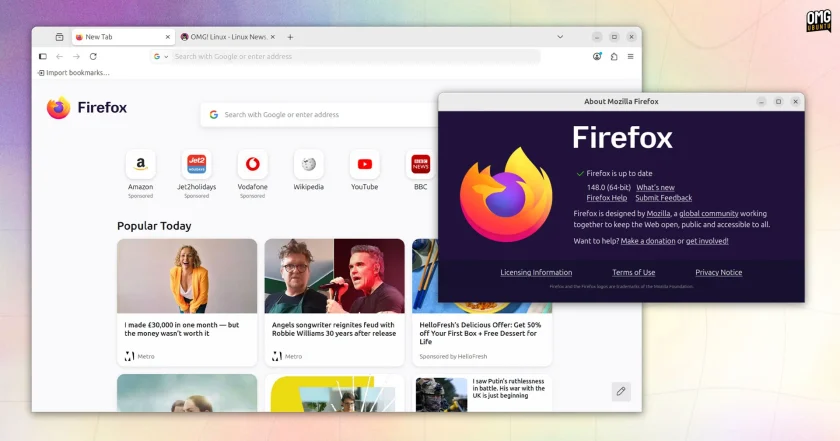Screen dimensions: 840x441
Task: Open the Extensions puzzle icon
Action: (x=614, y=56)
